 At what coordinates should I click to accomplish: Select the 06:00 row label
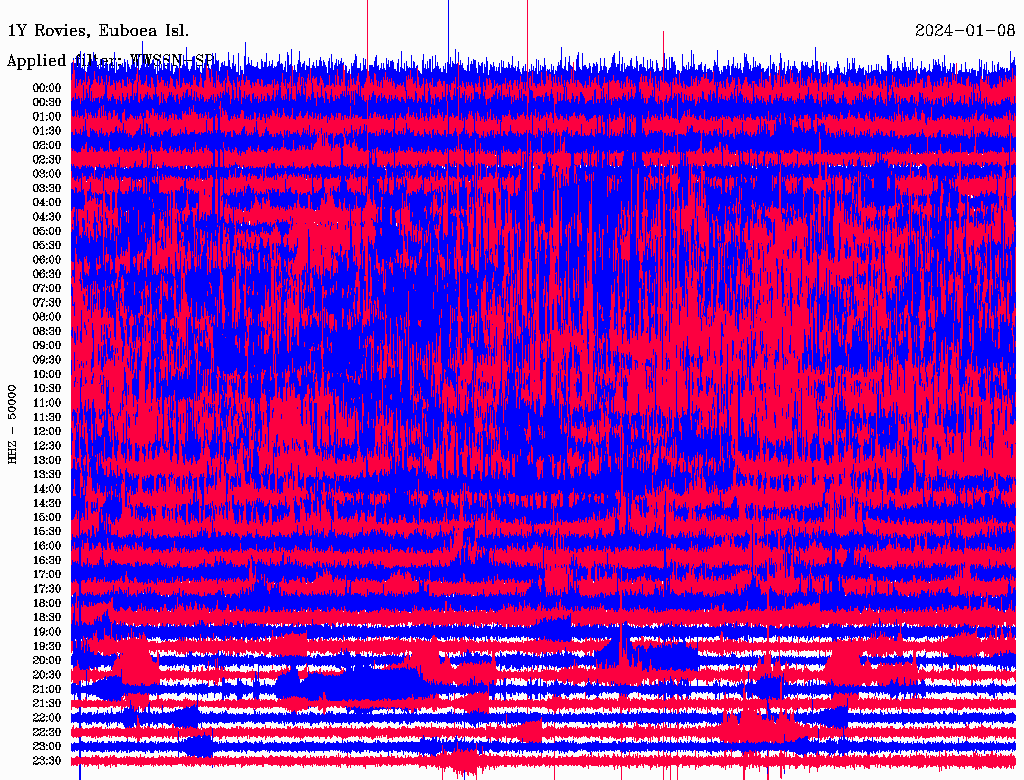[47, 260]
